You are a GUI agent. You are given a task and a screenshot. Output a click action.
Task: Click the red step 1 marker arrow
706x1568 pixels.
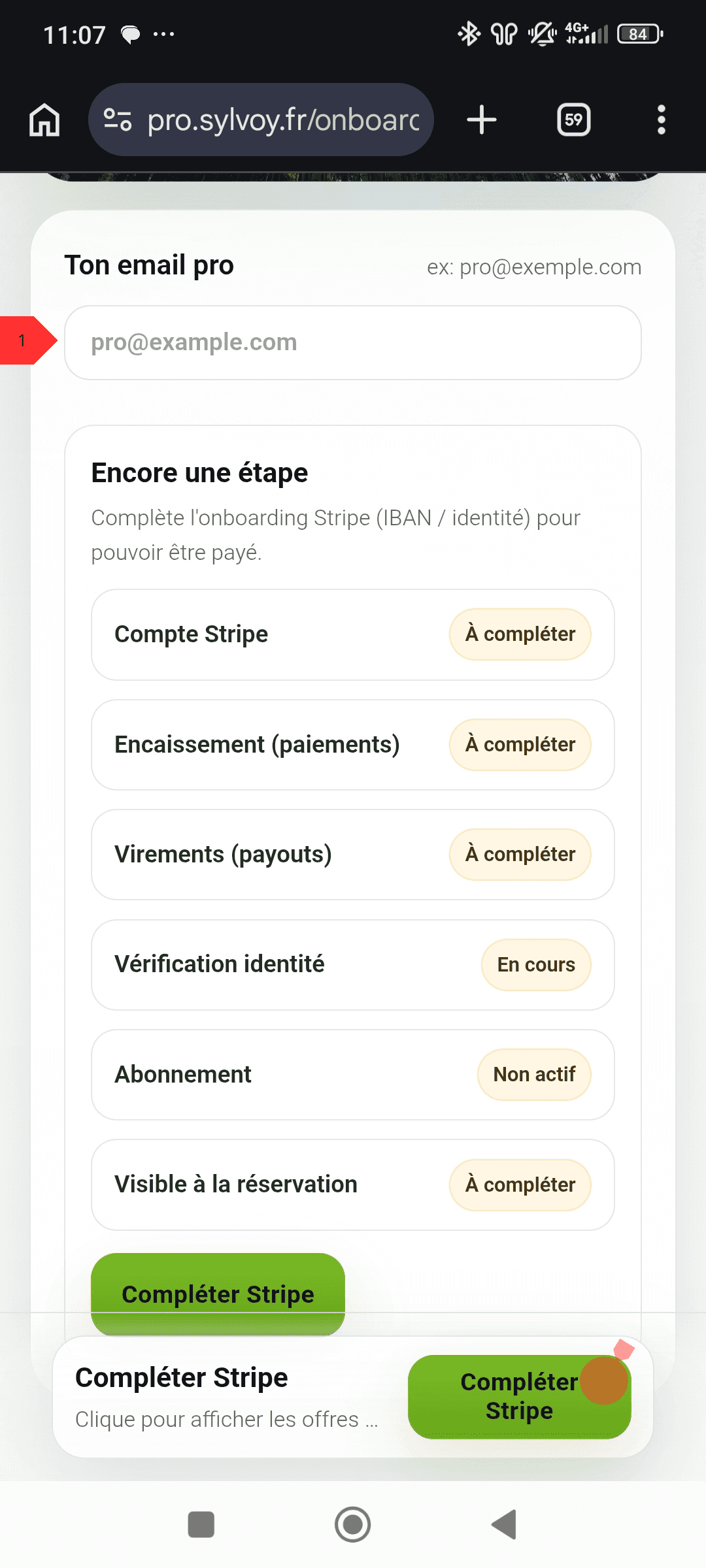[27, 340]
